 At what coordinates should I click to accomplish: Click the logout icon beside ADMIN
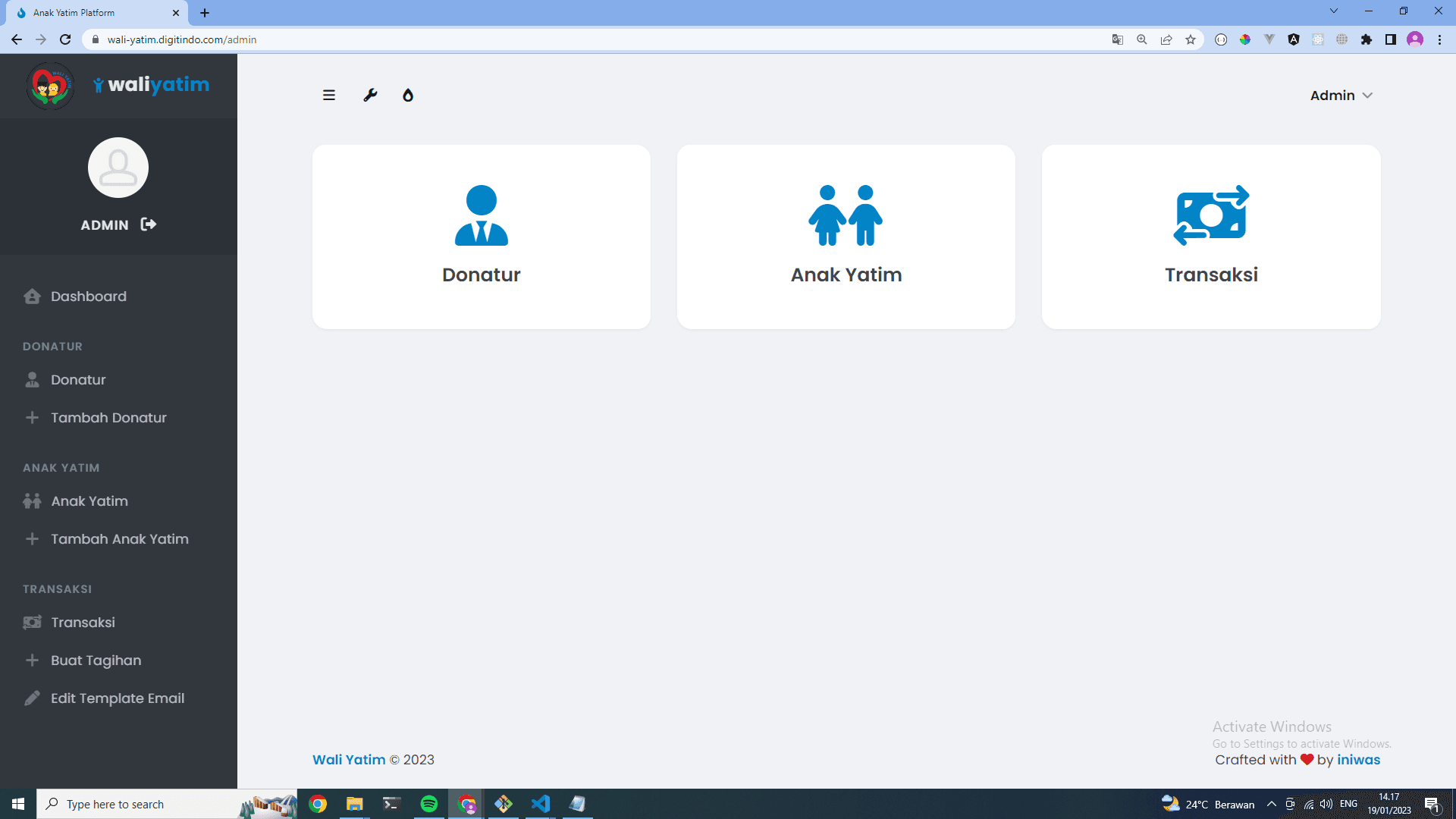coord(149,224)
